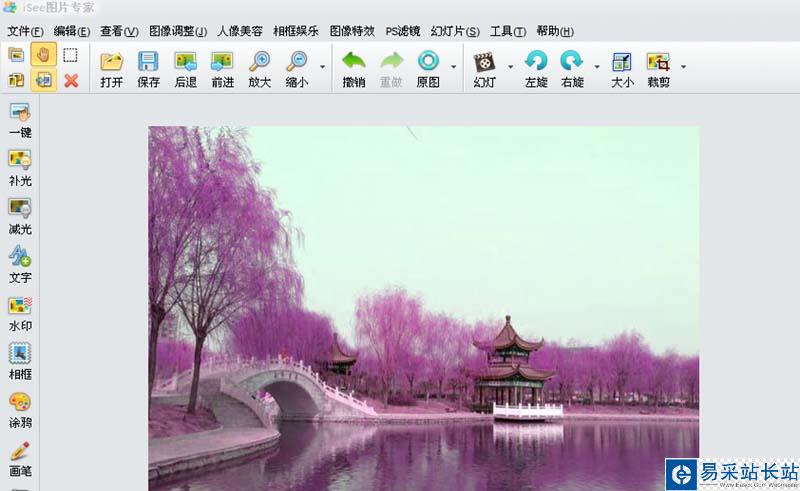Viewport: 800px width, 491px height.
Task: Save the picture using 保存
Action: (148, 69)
